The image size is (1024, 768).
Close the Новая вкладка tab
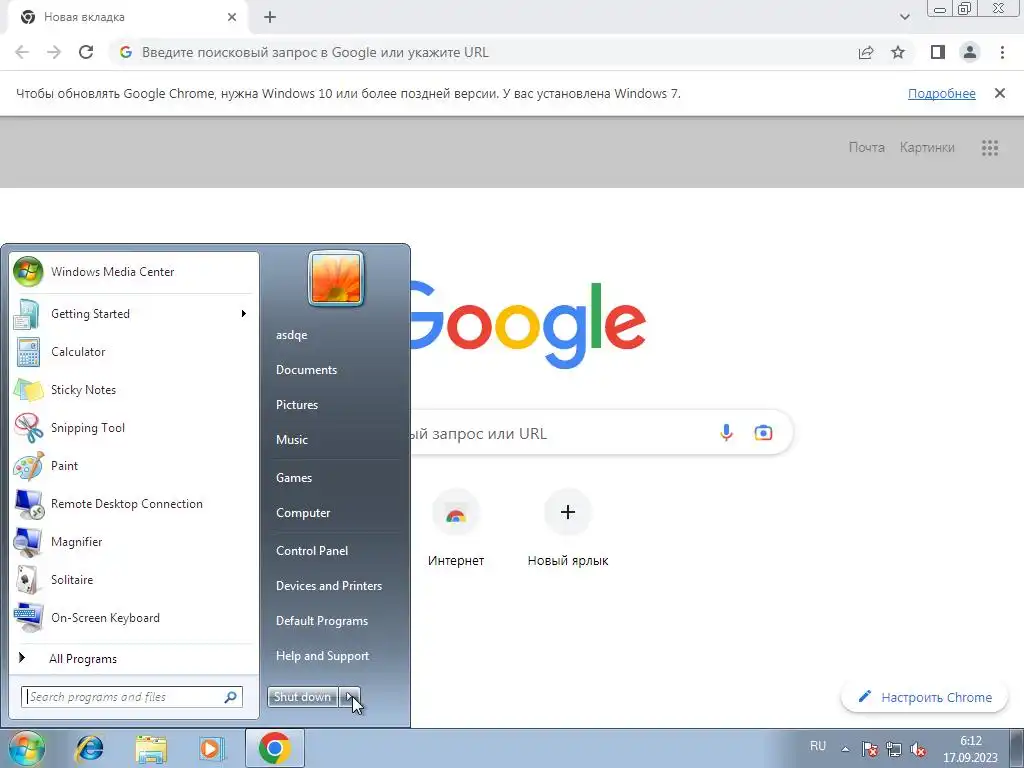tap(232, 17)
